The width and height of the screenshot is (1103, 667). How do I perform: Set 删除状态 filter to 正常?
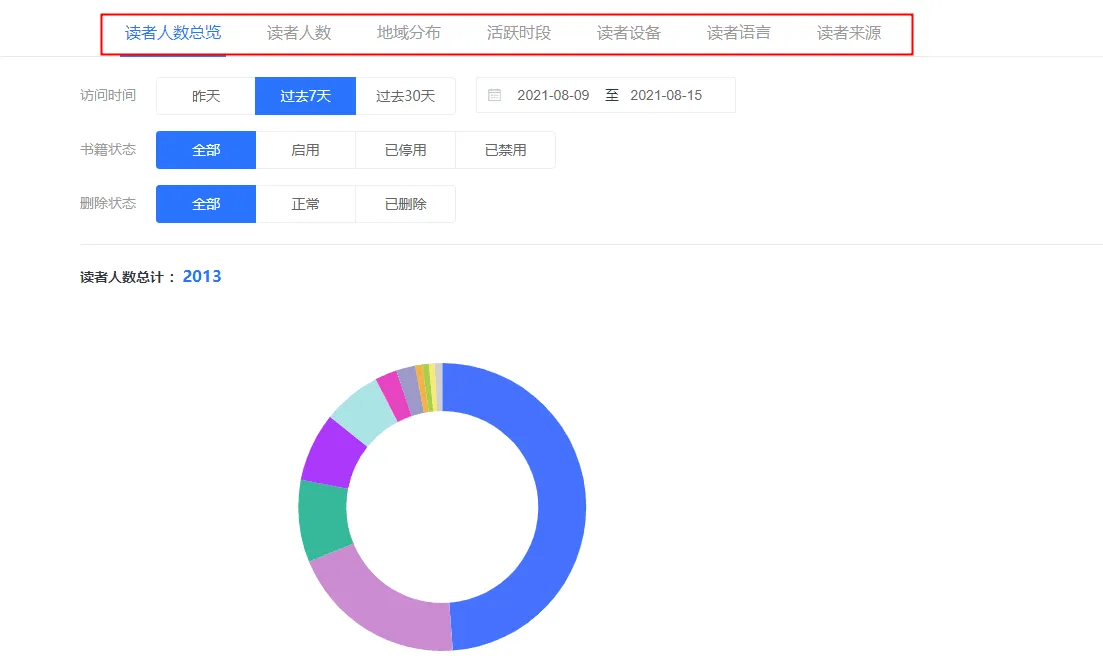[306, 203]
